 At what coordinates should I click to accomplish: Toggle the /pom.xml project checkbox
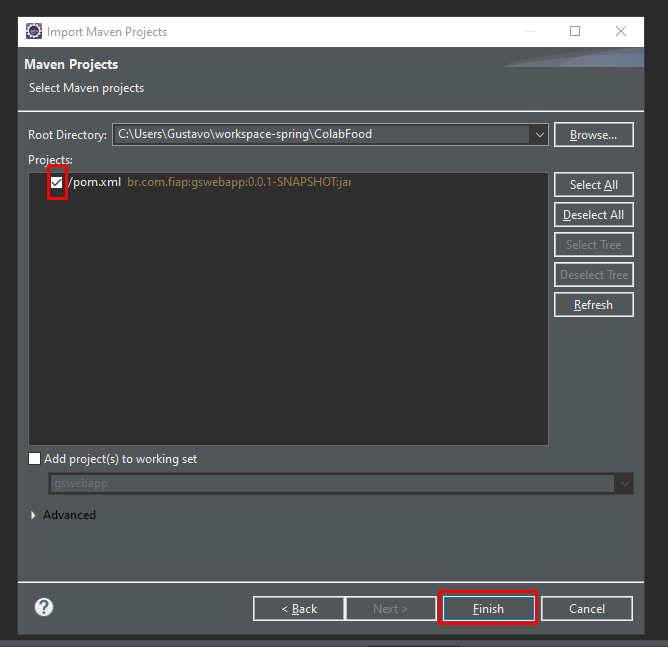[x=57, y=182]
